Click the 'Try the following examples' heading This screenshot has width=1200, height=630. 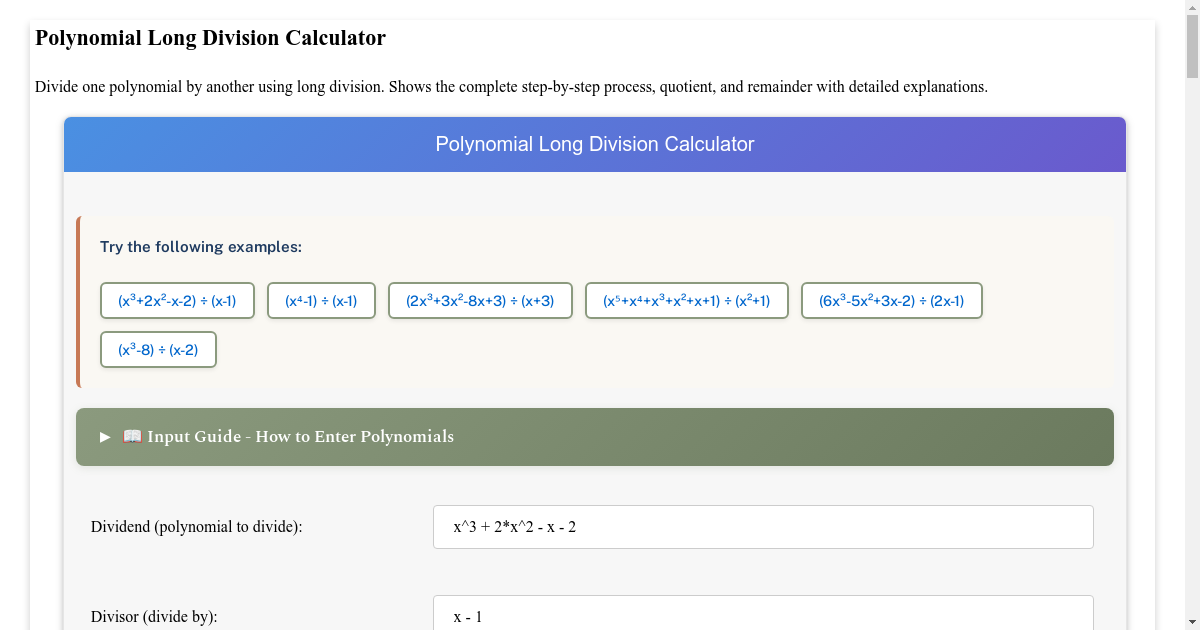point(200,247)
